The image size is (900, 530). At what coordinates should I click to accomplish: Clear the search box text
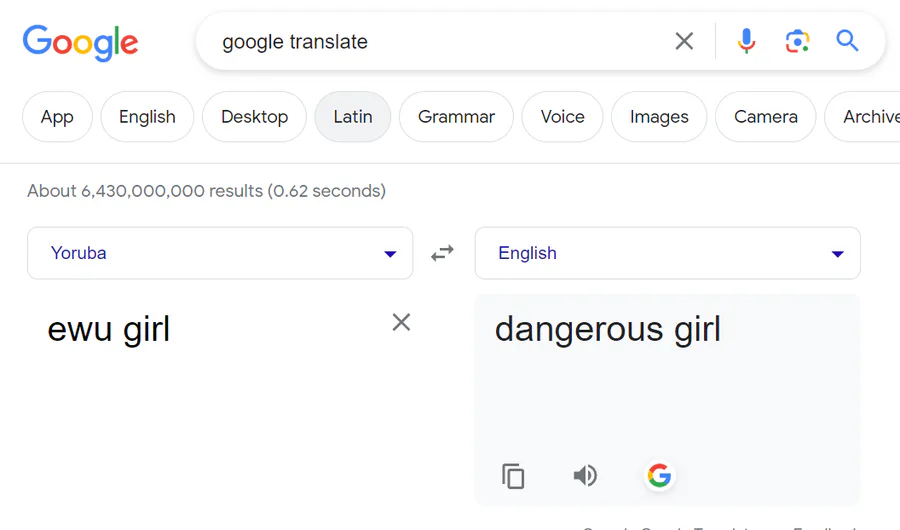coord(684,41)
